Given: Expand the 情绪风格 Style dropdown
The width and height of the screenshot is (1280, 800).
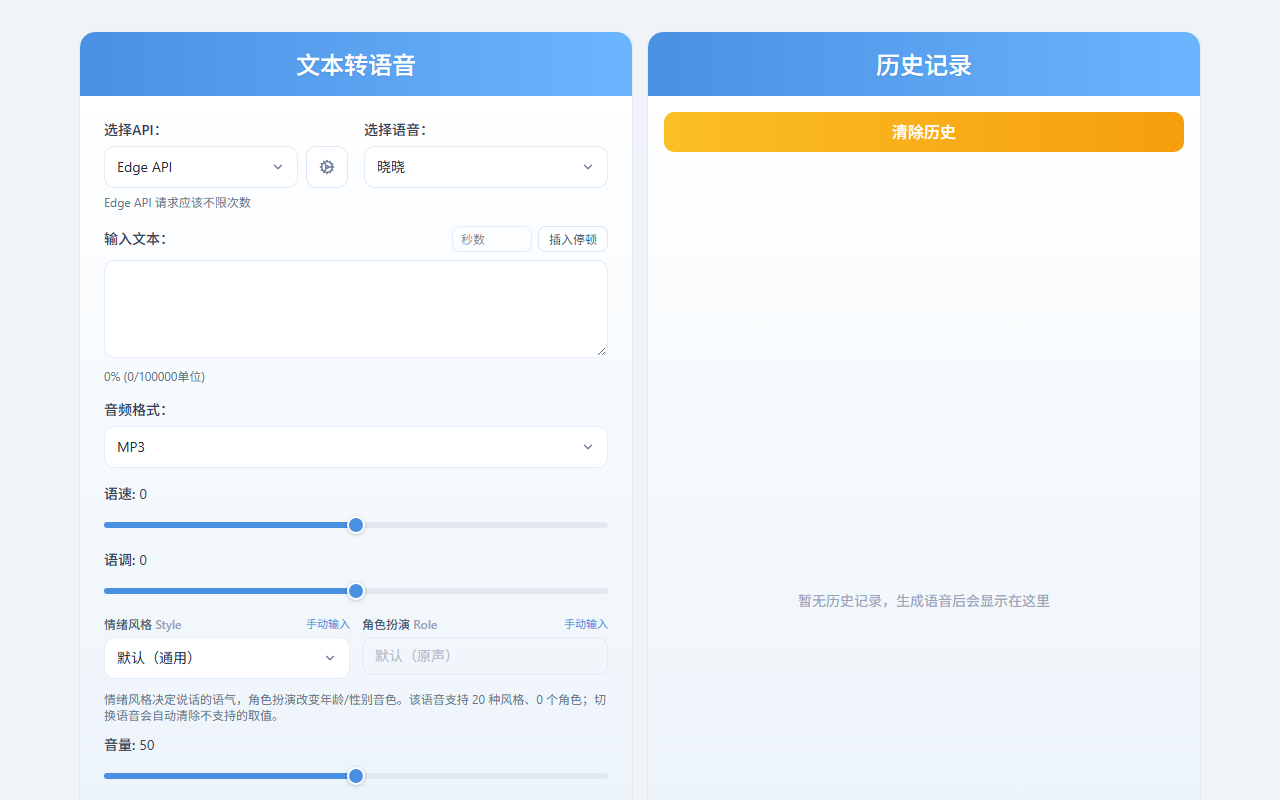Looking at the screenshot, I should pyautogui.click(x=227, y=658).
